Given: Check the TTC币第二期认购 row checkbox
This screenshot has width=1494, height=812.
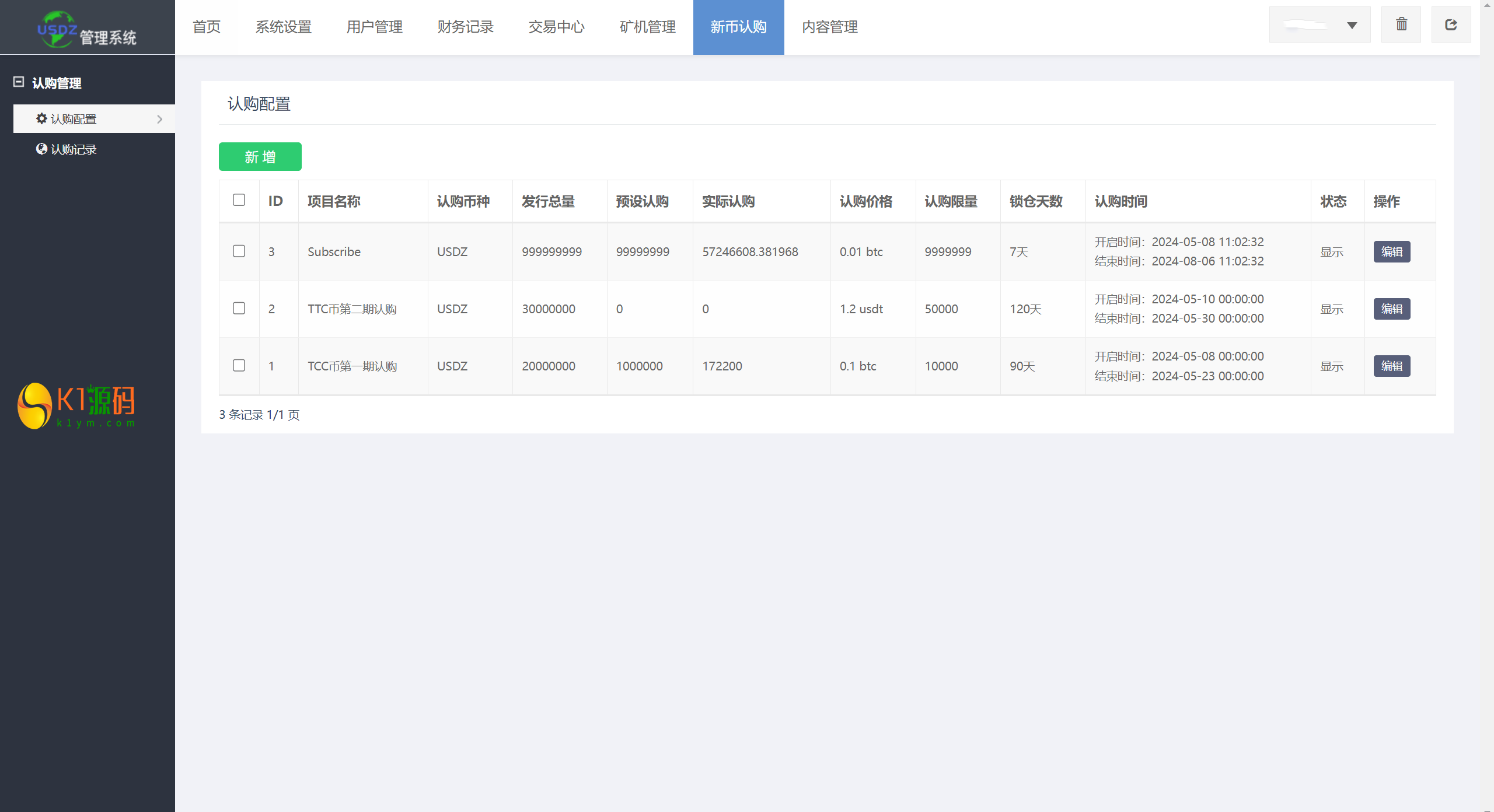Looking at the screenshot, I should click(239, 308).
